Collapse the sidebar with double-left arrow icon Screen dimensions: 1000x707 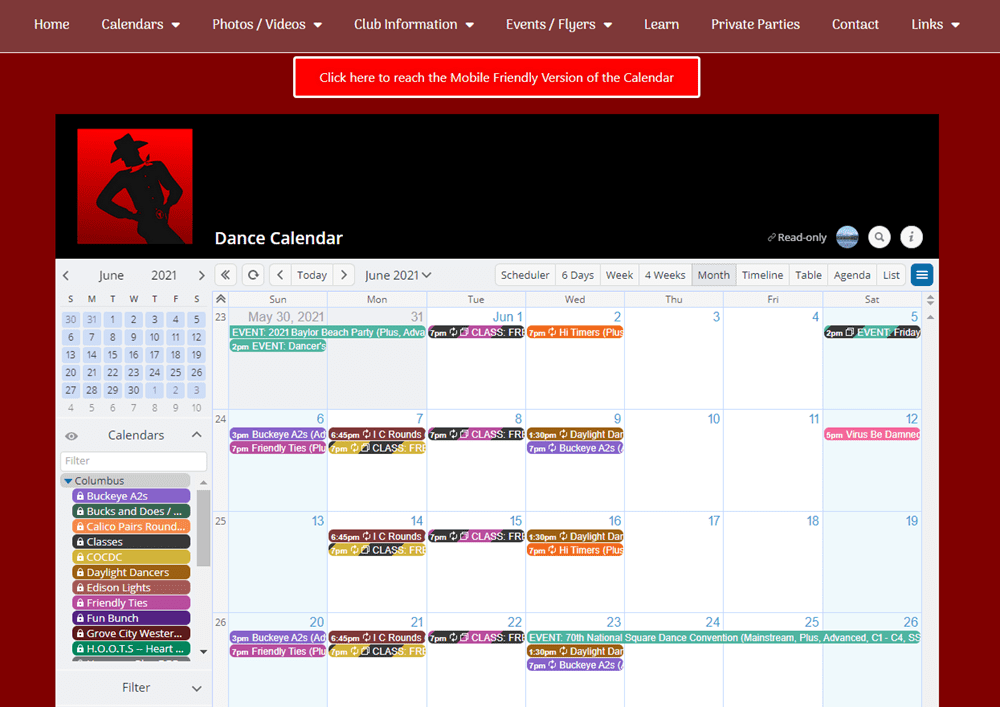[x=226, y=275]
